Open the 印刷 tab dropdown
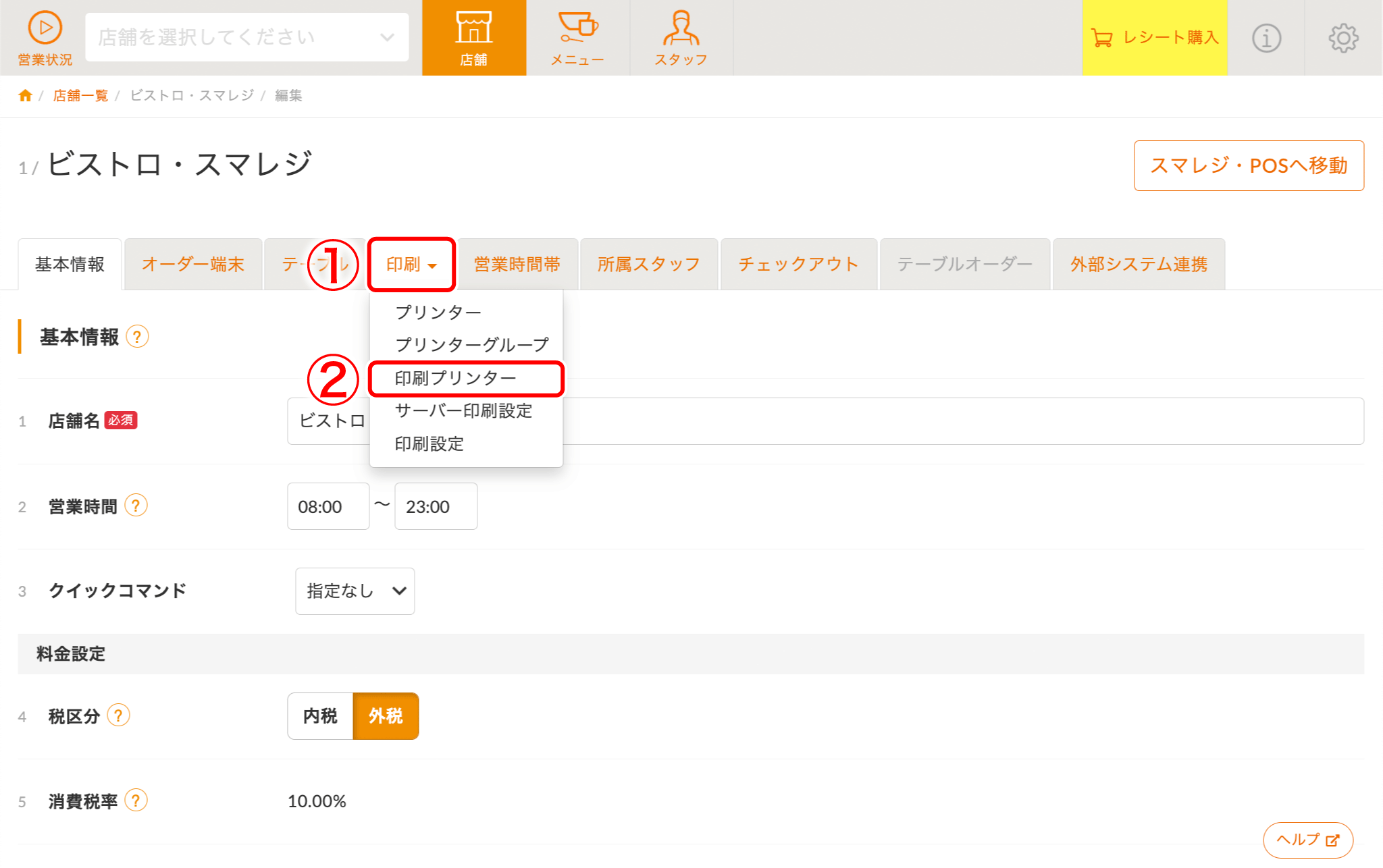Screen dimensions: 1383x868 [x=411, y=264]
